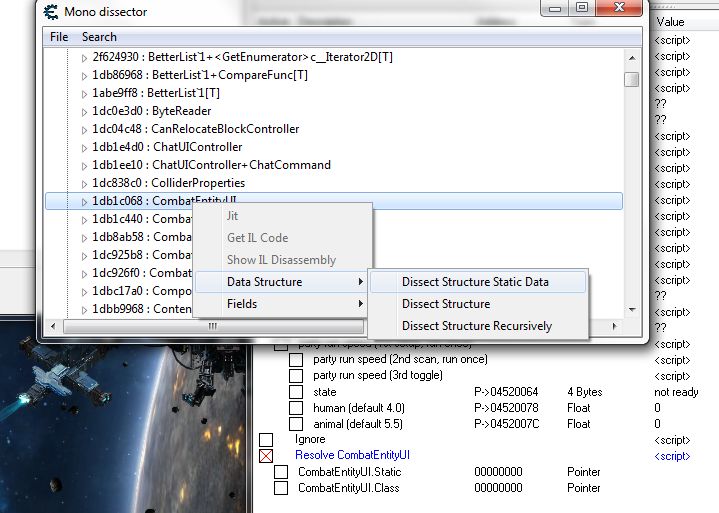Open the File menu
Image resolution: width=719 pixels, height=513 pixels.
tap(59, 36)
